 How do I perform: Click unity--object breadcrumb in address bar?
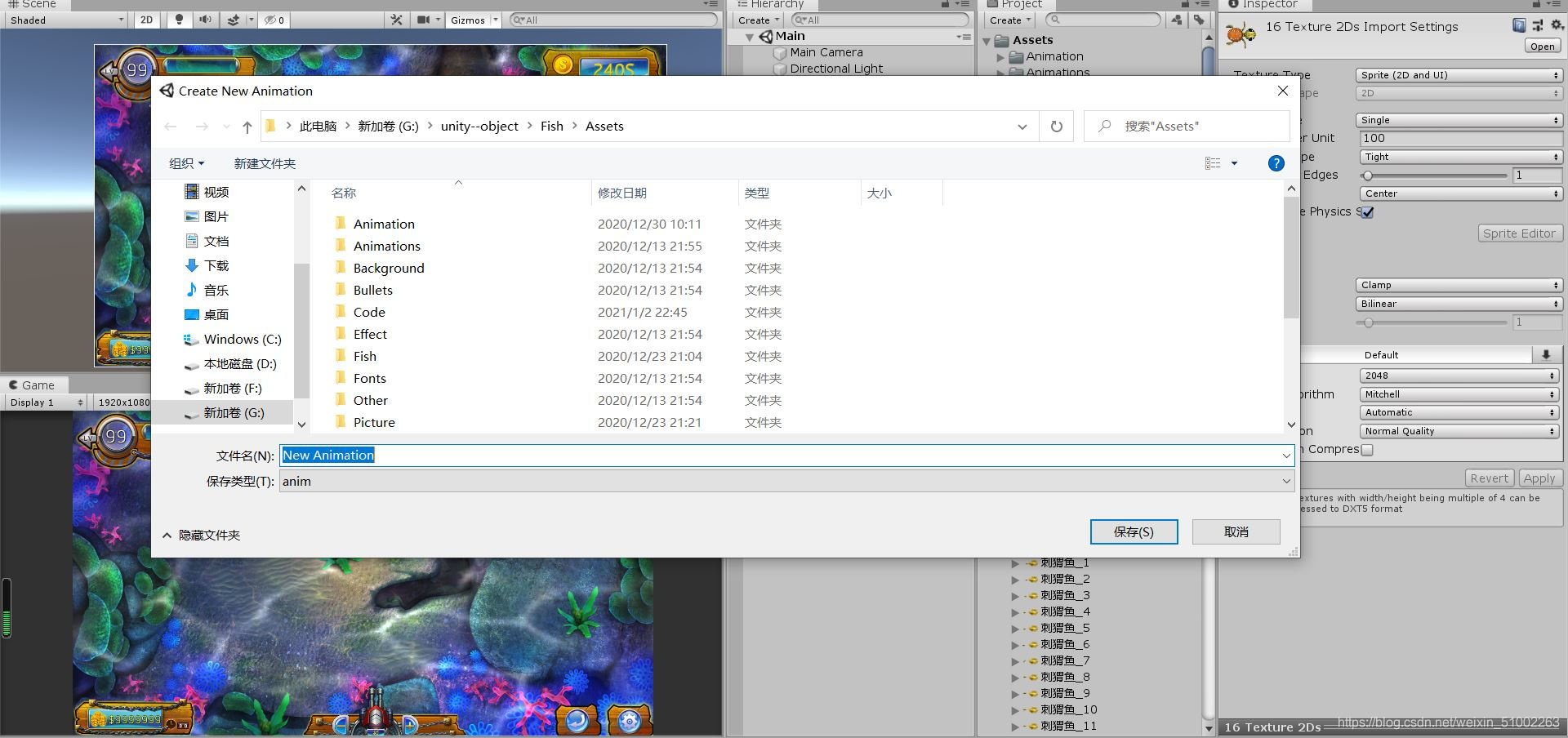pos(479,127)
